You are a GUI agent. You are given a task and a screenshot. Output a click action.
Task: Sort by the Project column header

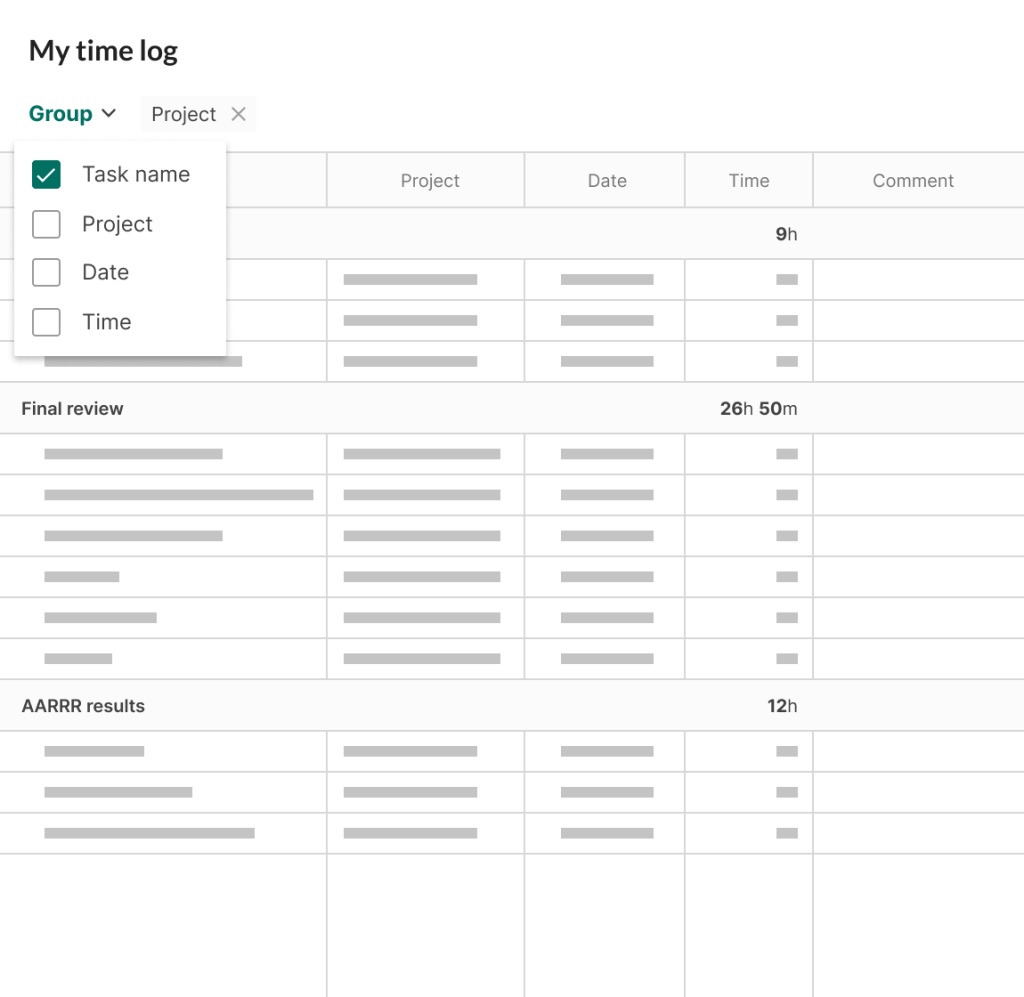tap(430, 181)
